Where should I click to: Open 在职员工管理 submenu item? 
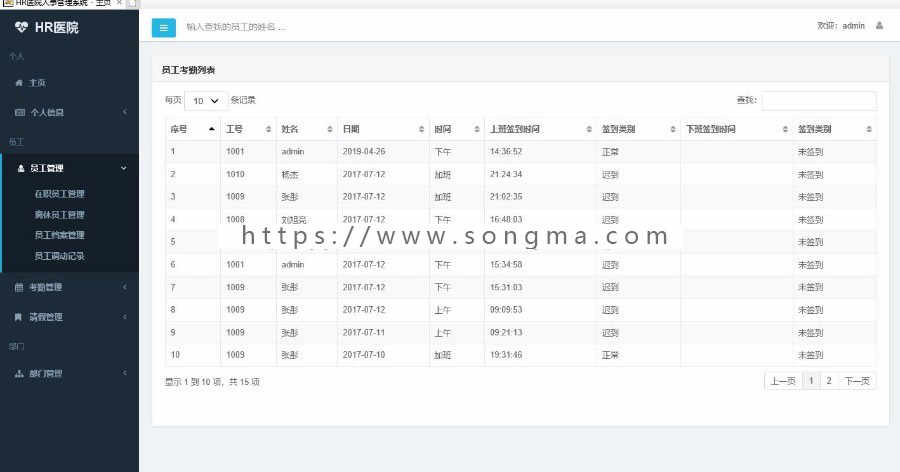[60, 194]
